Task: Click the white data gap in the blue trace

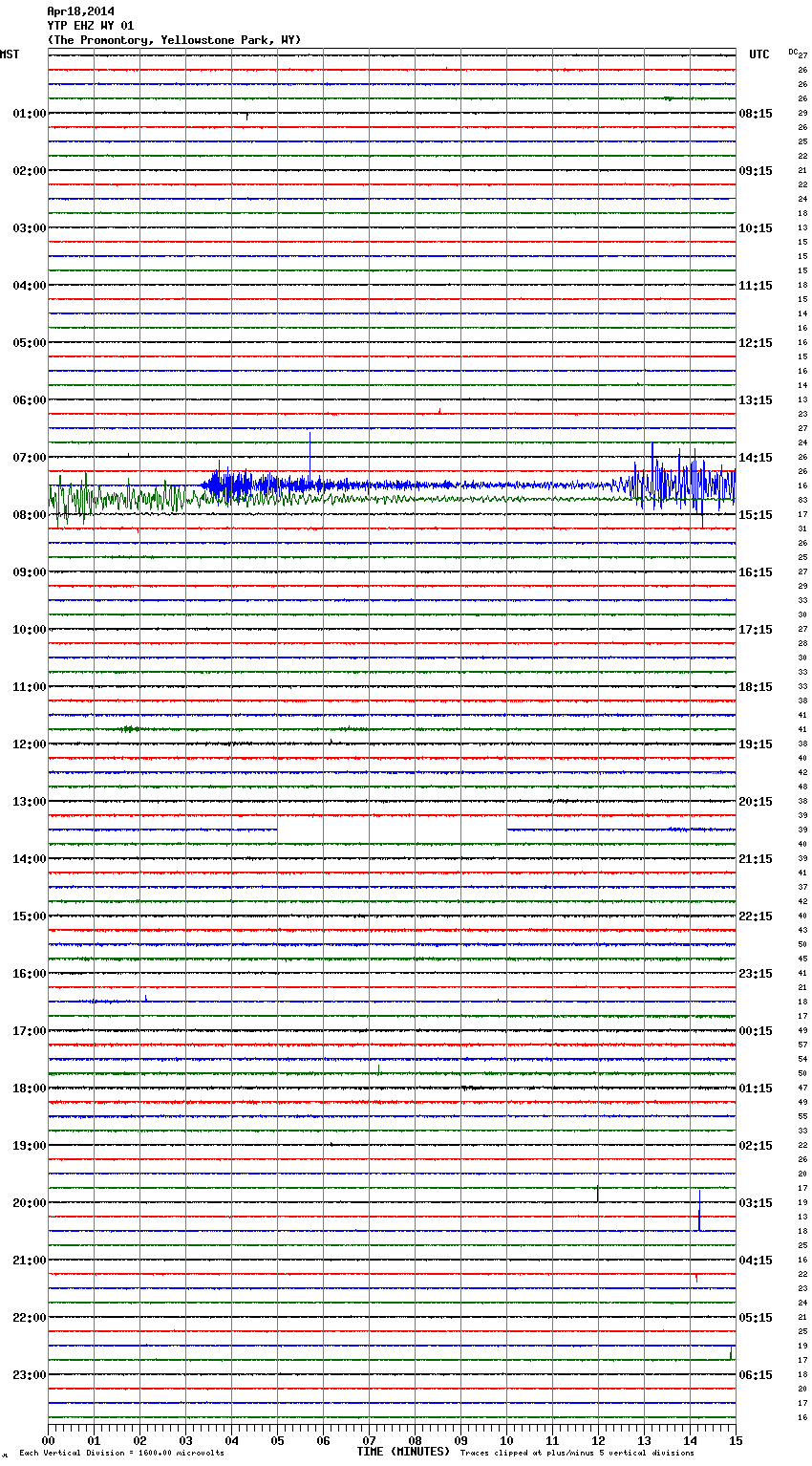Action: (x=392, y=830)
